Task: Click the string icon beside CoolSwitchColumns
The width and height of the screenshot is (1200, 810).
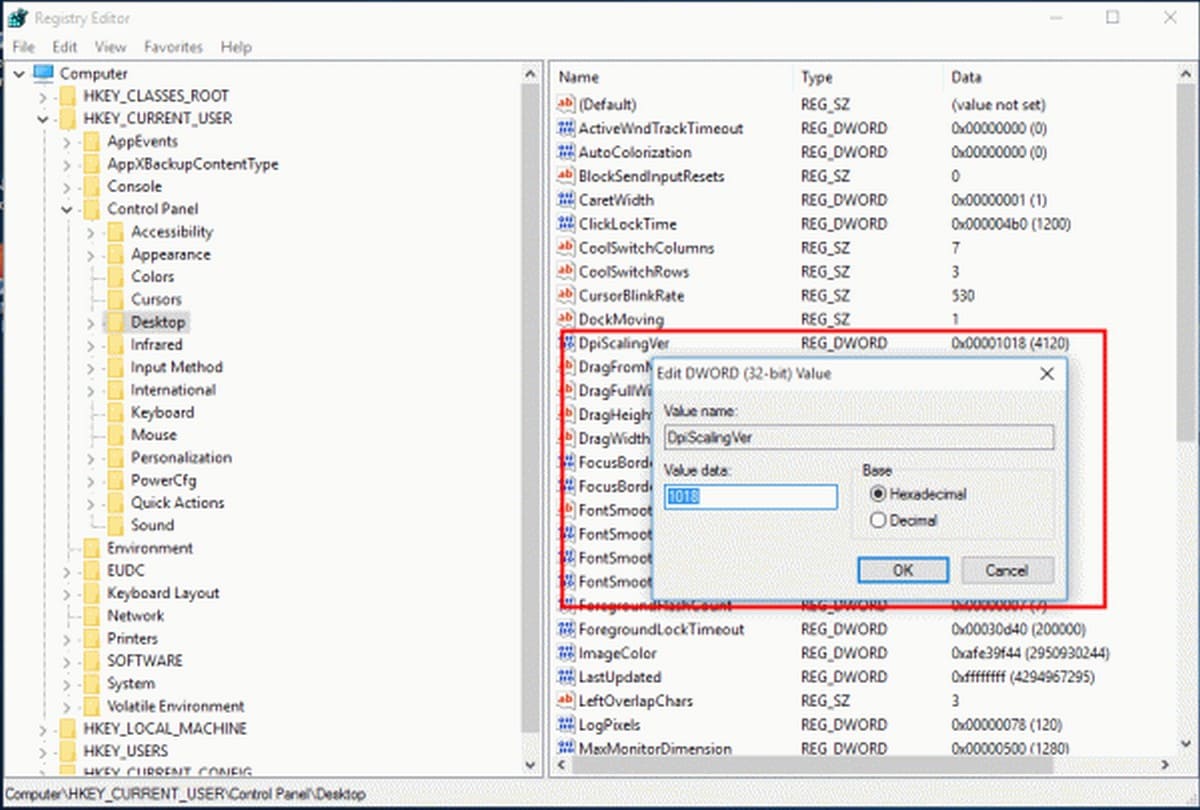Action: coord(565,248)
